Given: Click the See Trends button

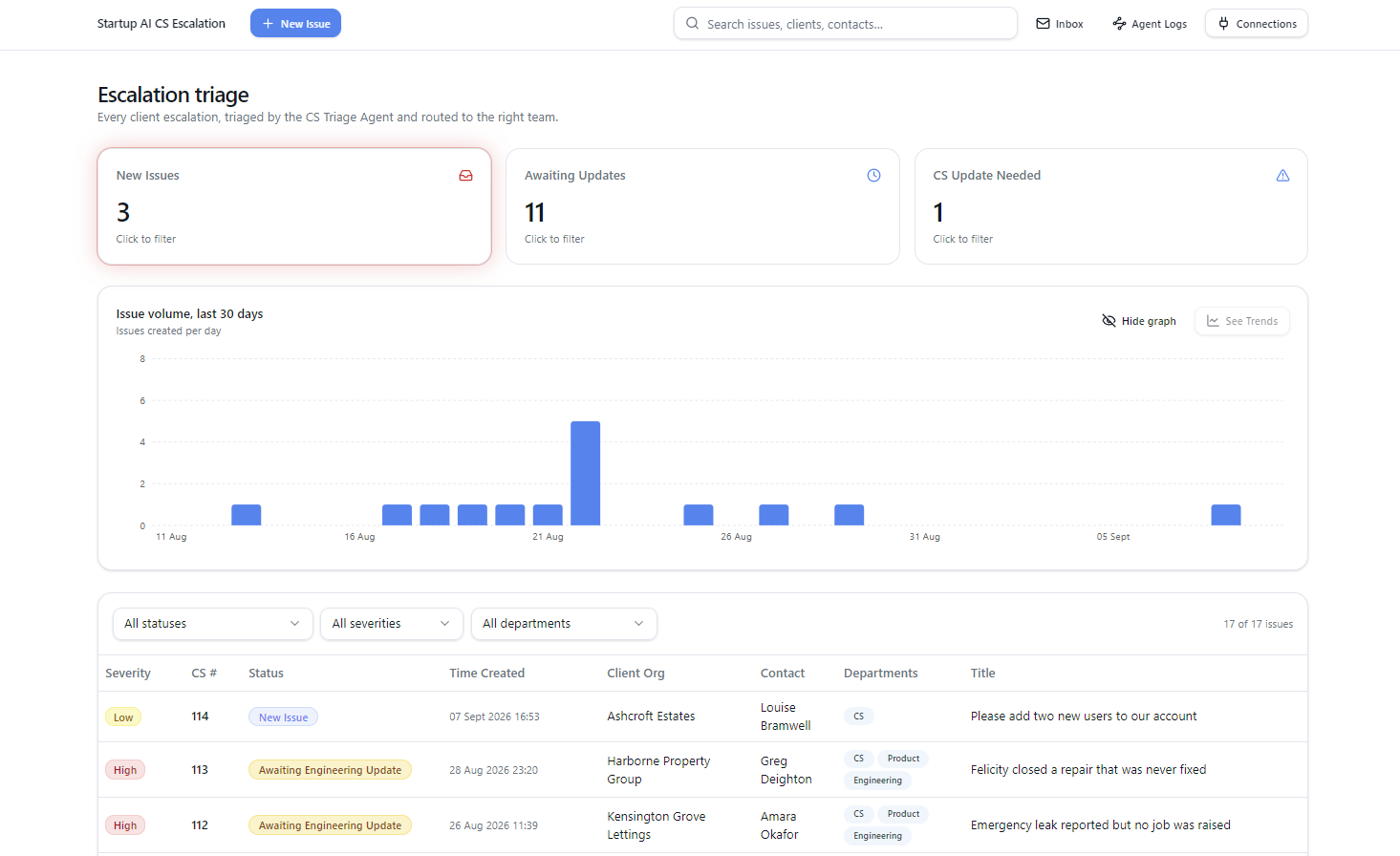Looking at the screenshot, I should 1241,321.
